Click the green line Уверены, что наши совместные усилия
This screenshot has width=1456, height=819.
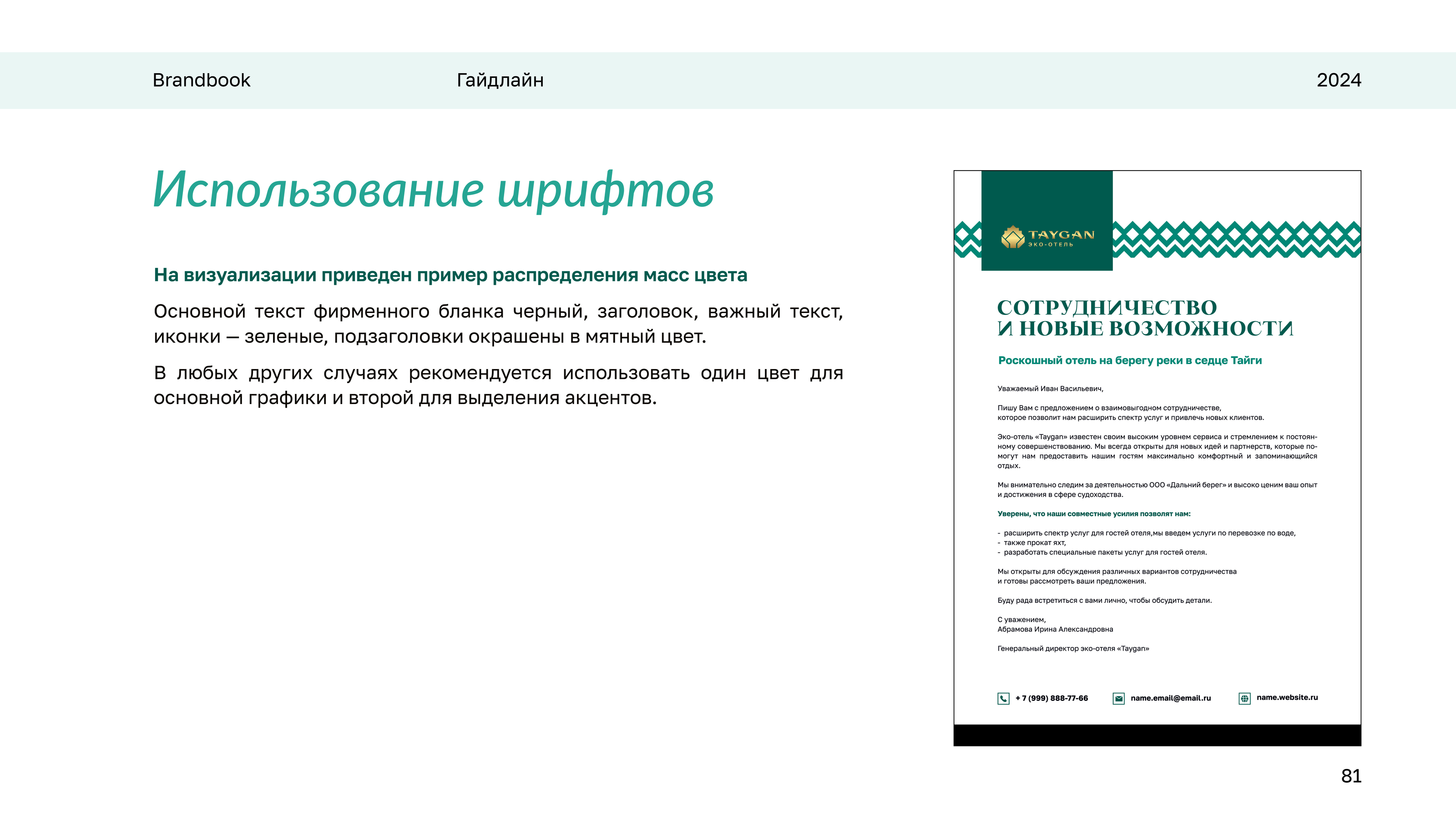(x=1094, y=514)
